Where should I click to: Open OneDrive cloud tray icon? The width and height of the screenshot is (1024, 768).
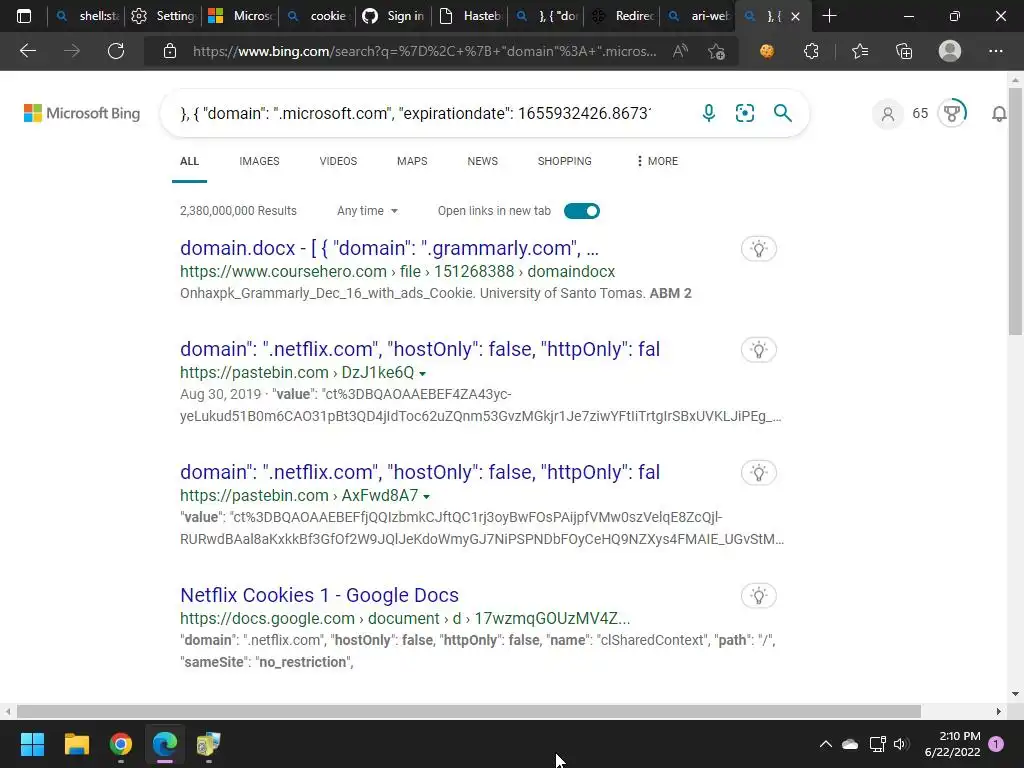pyautogui.click(x=850, y=744)
